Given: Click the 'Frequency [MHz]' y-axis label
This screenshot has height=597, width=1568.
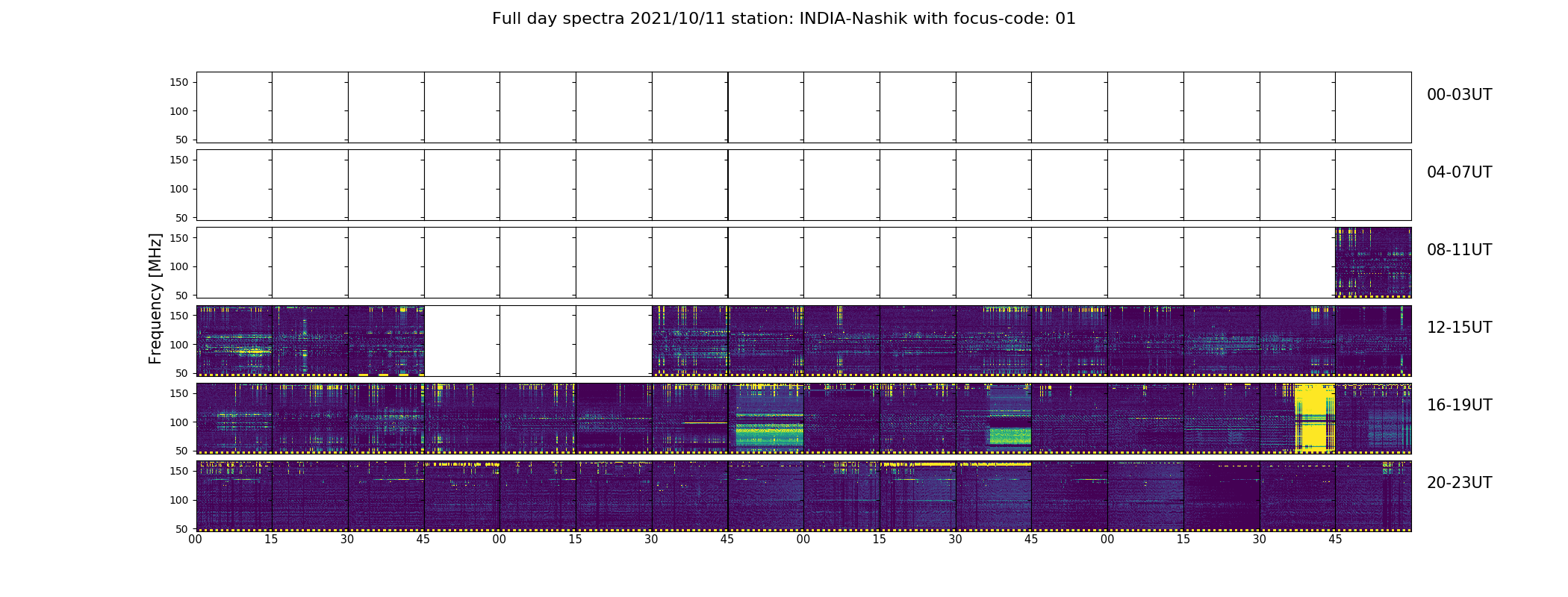Looking at the screenshot, I should pyautogui.click(x=155, y=298).
